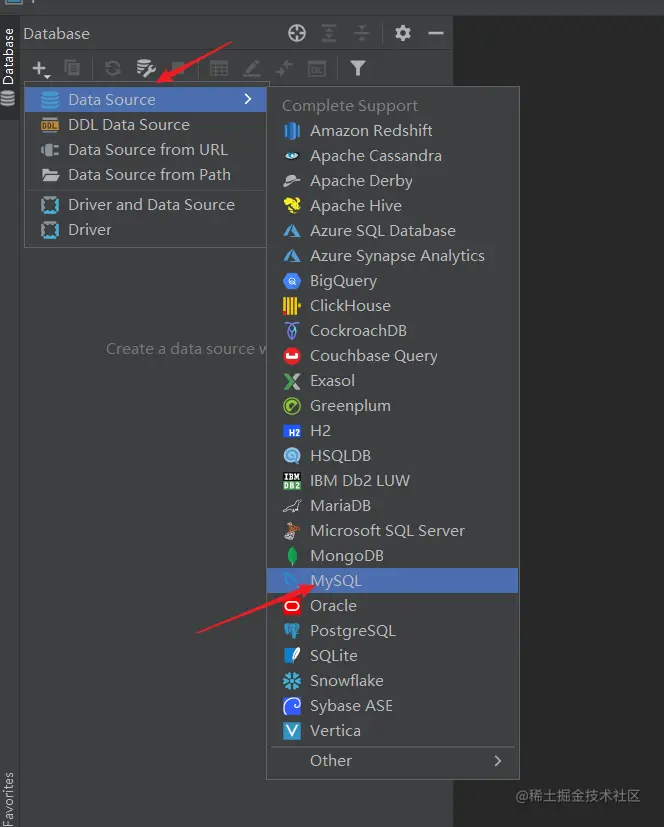Select Exasol data source
This screenshot has width=664, height=827.
pos(392,381)
